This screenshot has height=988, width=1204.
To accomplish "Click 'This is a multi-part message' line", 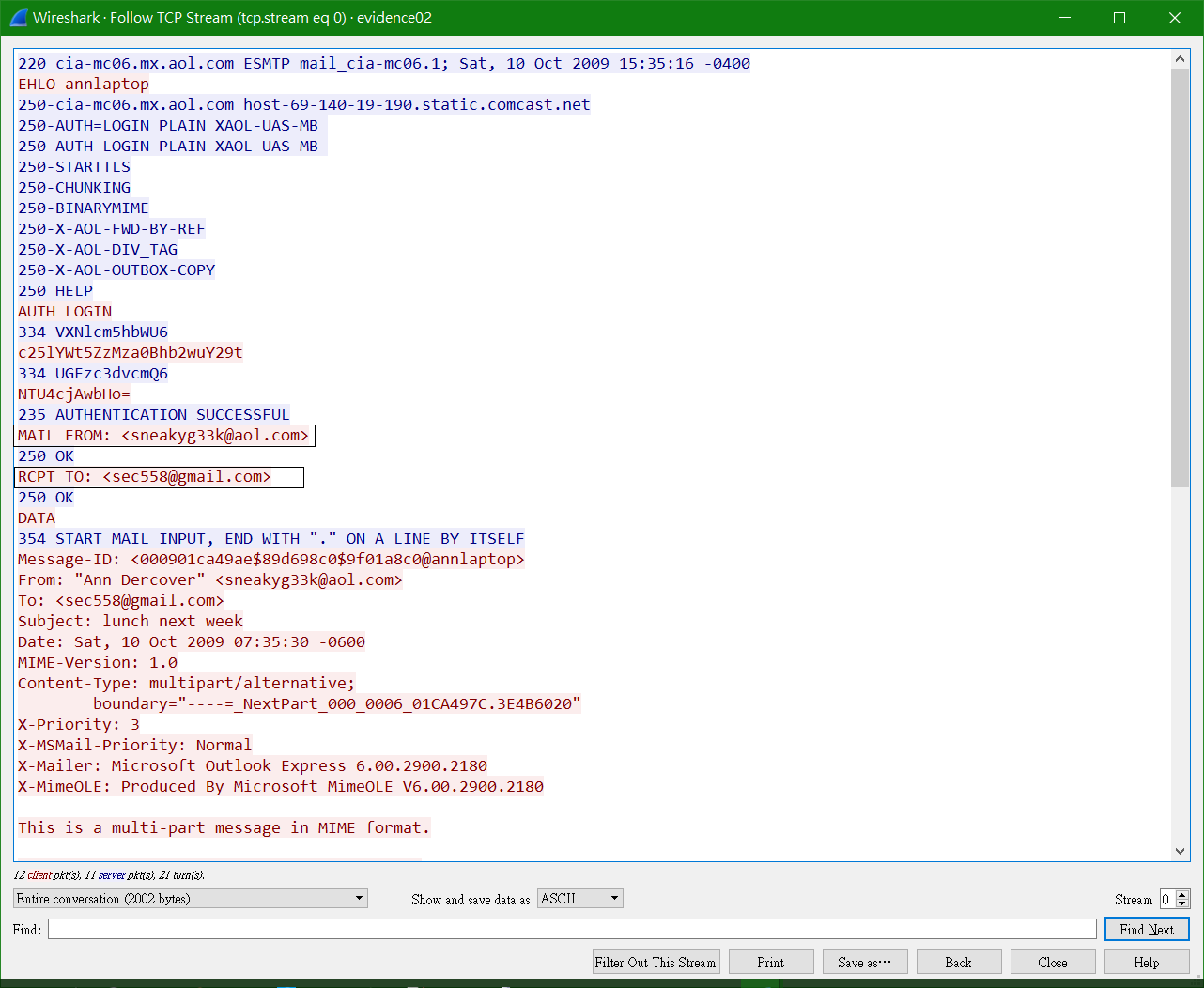I will click(224, 827).
